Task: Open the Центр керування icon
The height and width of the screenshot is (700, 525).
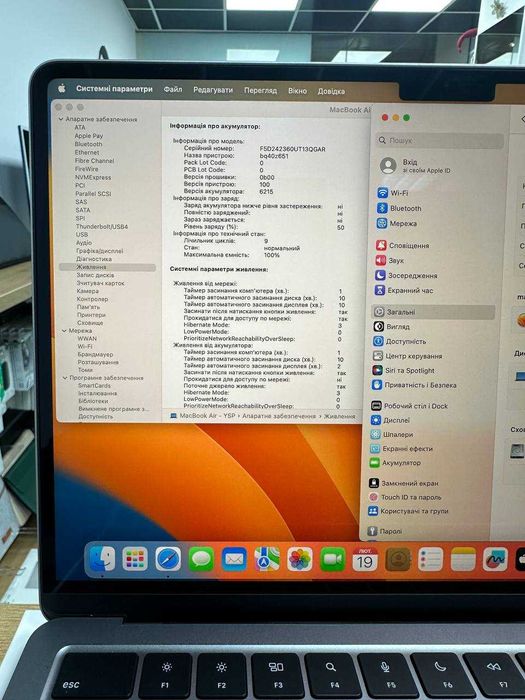Action: [378, 356]
